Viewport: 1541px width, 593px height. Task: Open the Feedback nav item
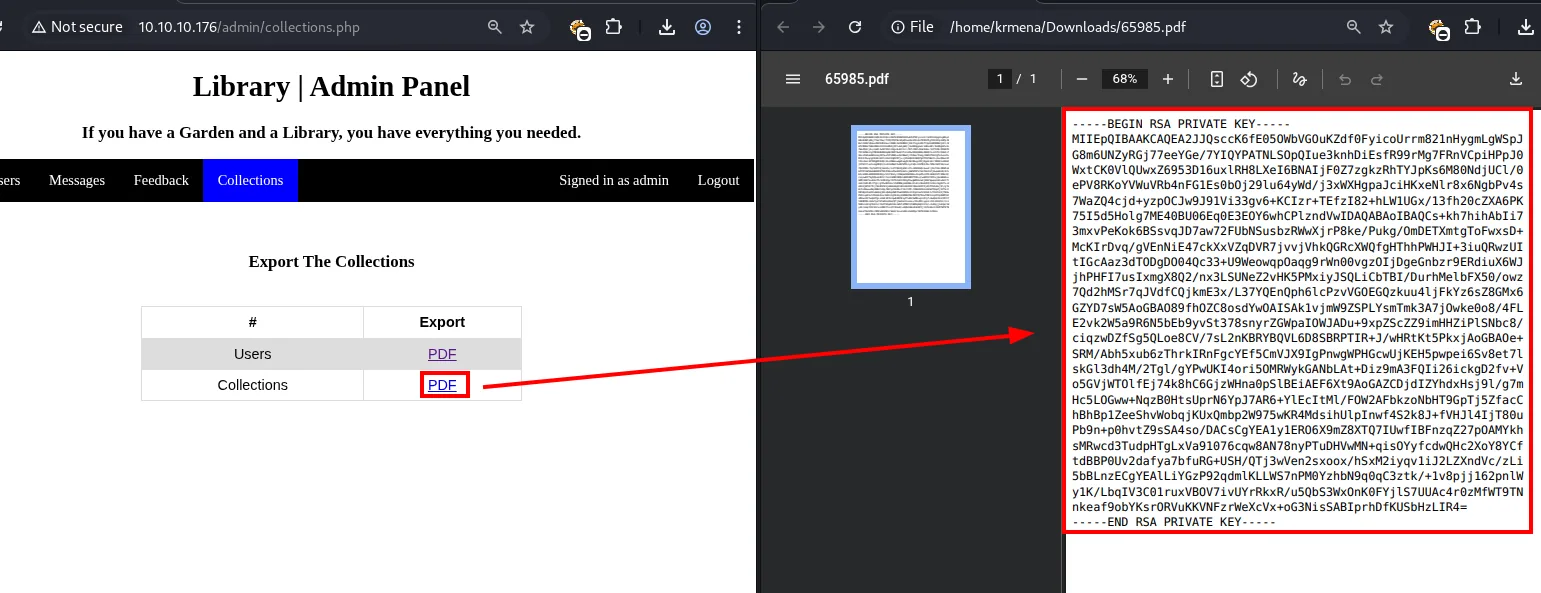(161, 180)
